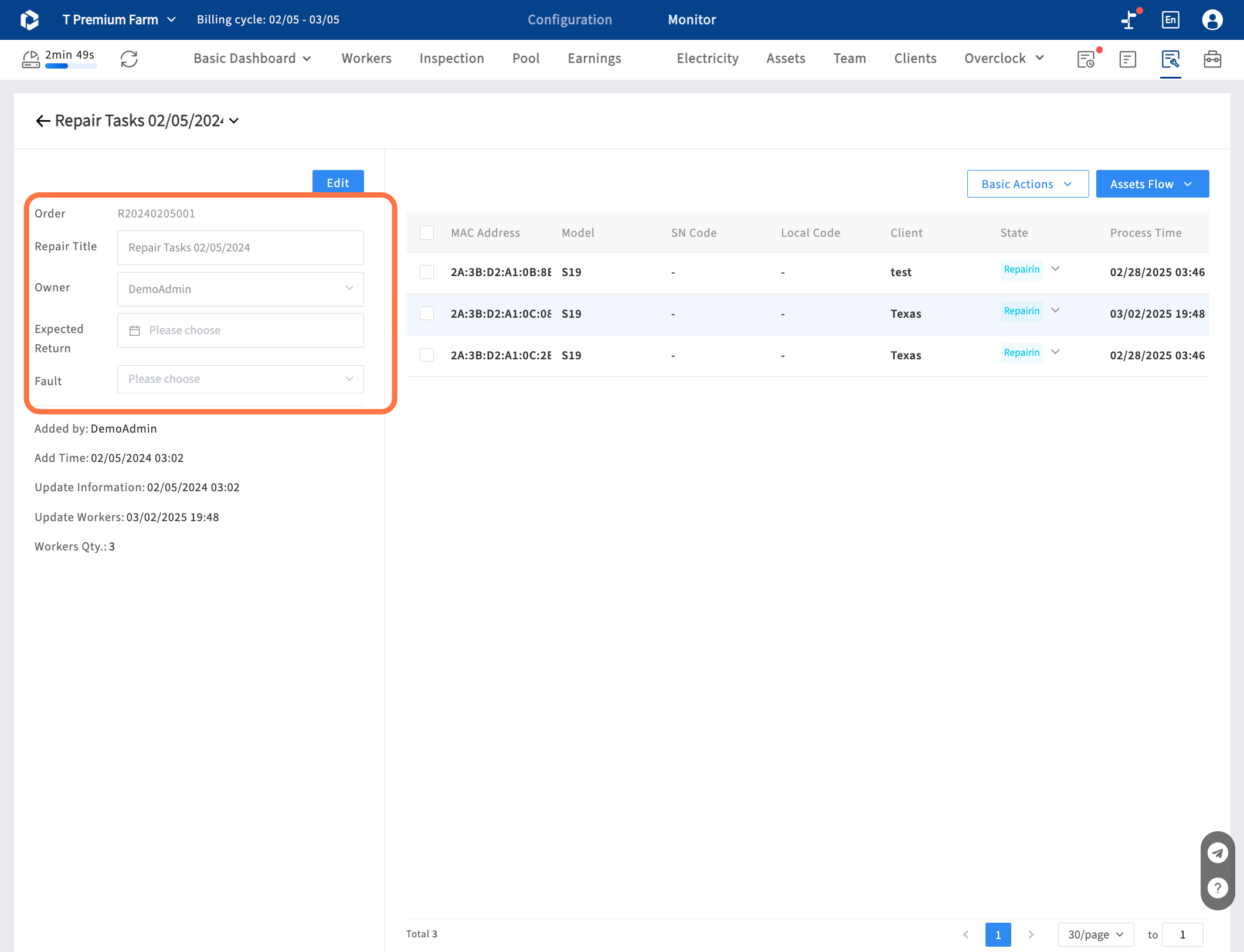Open the Overclock dropdown
Viewport: 1244px width, 952px height.
tap(1004, 59)
